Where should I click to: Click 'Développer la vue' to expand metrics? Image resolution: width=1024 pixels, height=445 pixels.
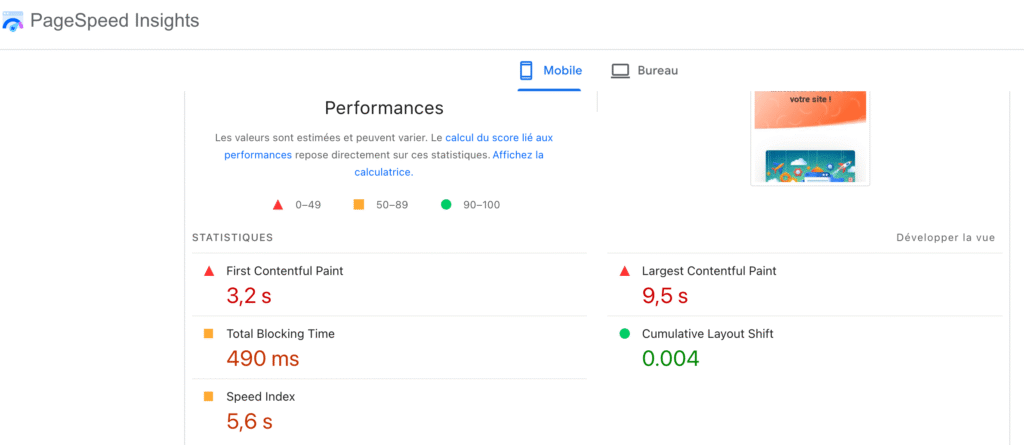pos(946,238)
